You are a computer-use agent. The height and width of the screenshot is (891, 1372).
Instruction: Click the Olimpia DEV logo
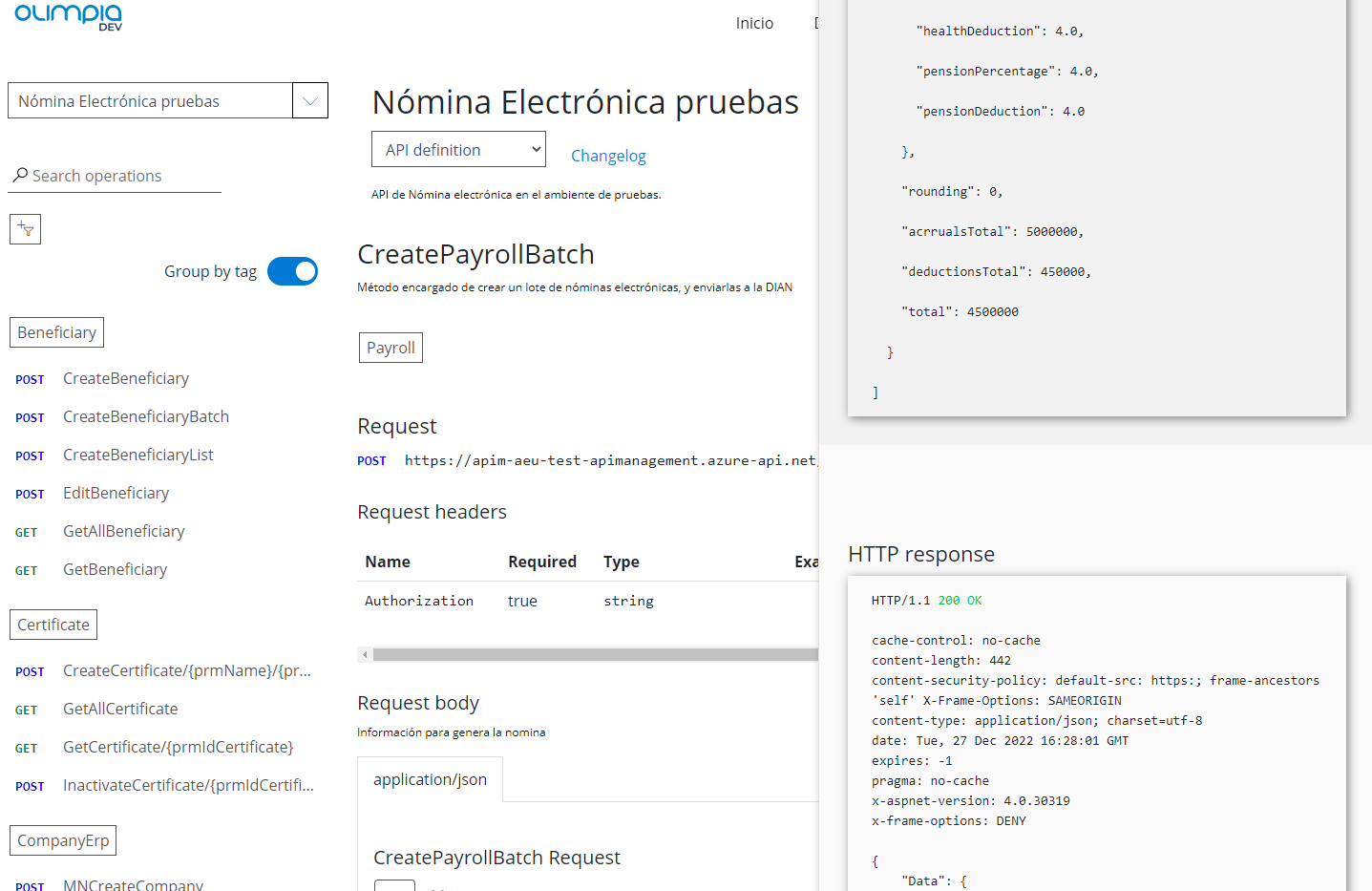coord(69,16)
